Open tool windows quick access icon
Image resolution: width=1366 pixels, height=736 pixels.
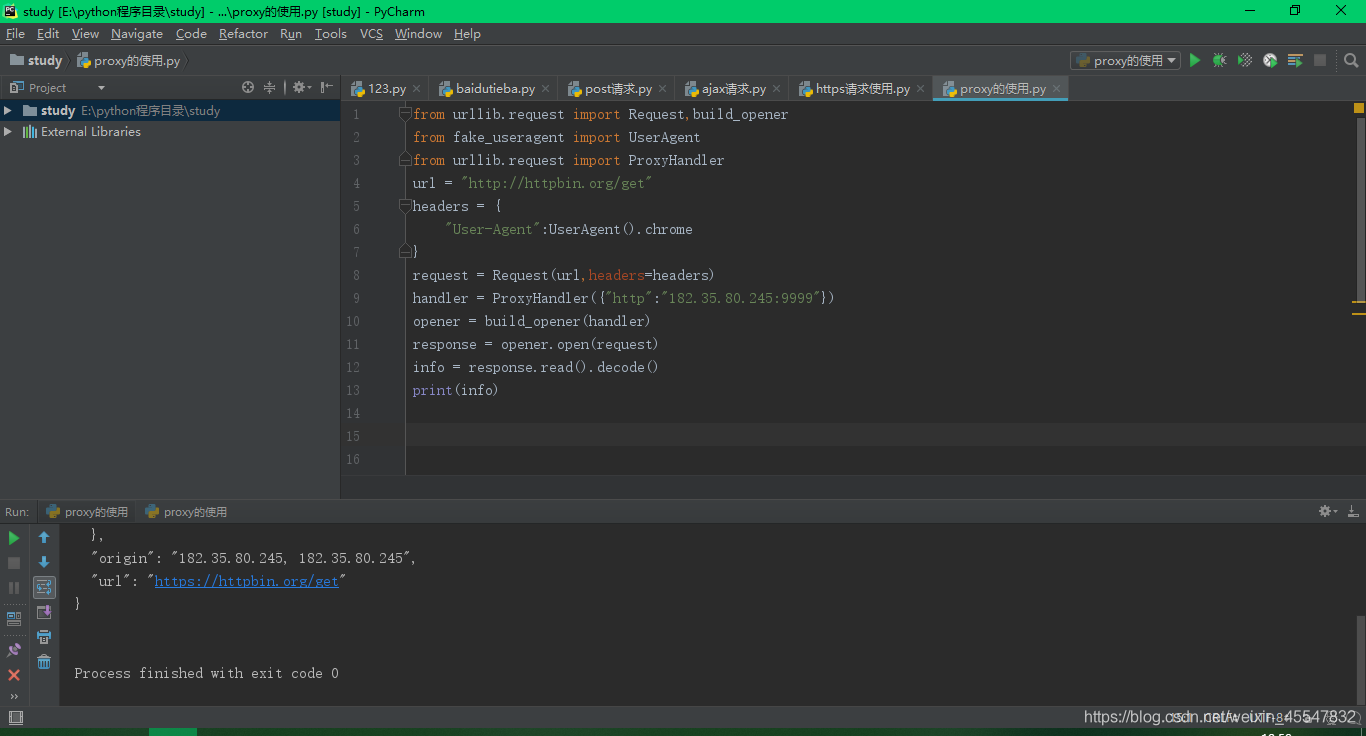(15, 718)
